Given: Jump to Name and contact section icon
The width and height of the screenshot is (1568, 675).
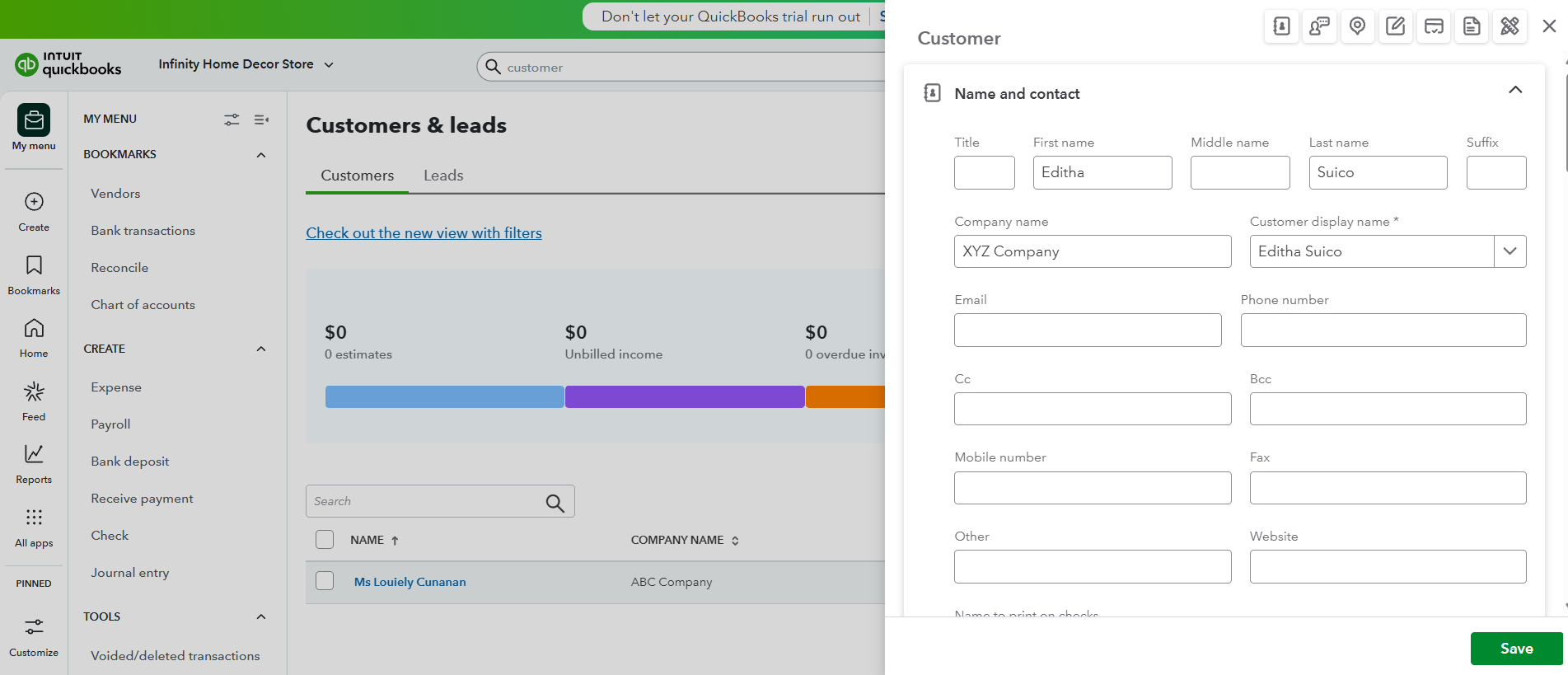Looking at the screenshot, I should 1281,26.
